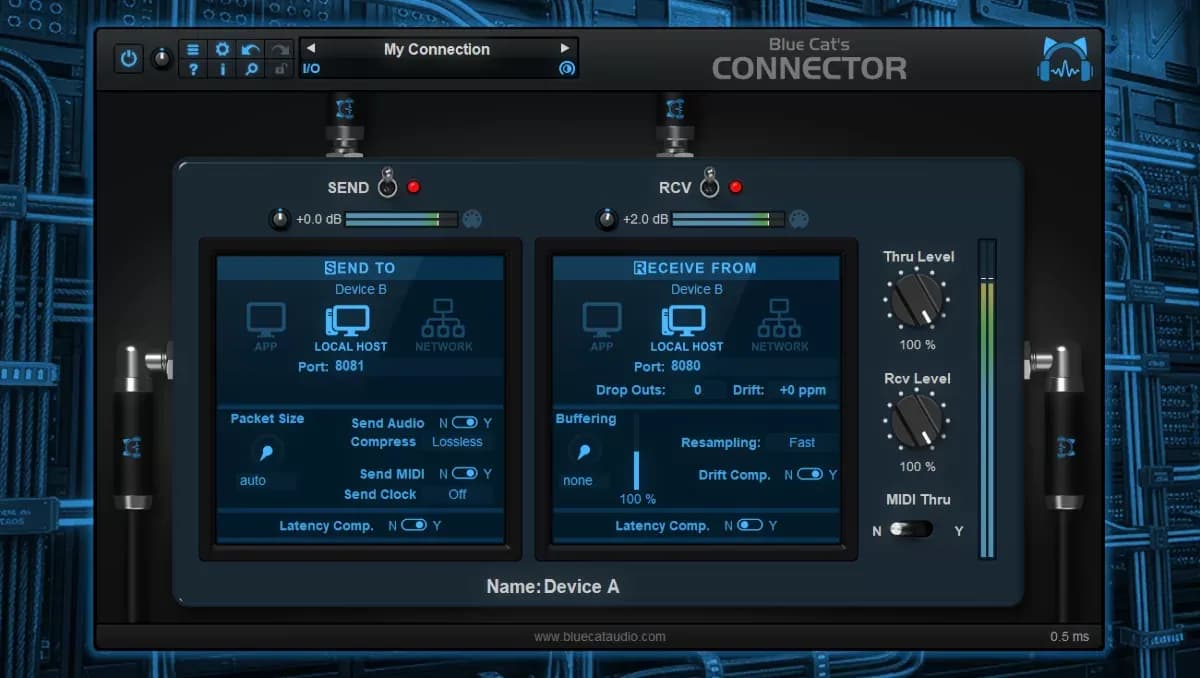Click the undo arrow icon

coord(251,49)
